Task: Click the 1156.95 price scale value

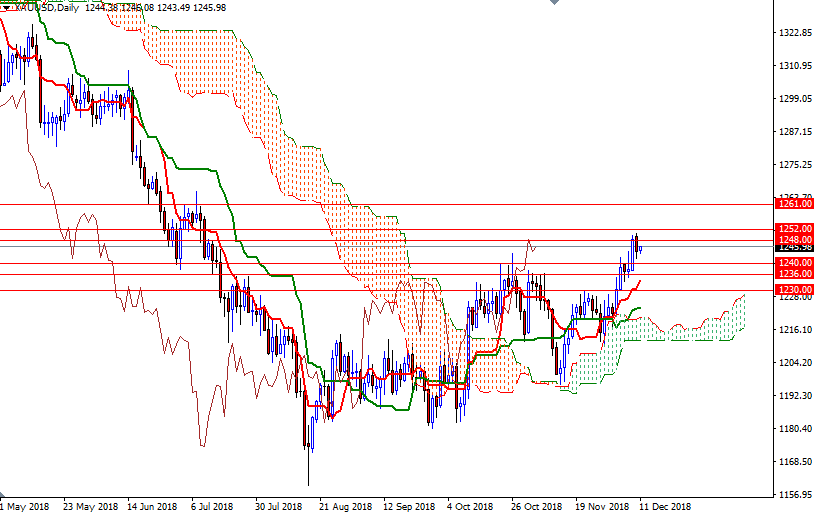Action: point(794,495)
